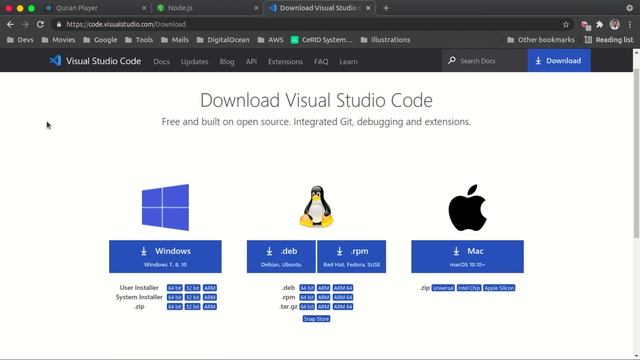
Task: Open the Reading list
Action: pos(609,40)
